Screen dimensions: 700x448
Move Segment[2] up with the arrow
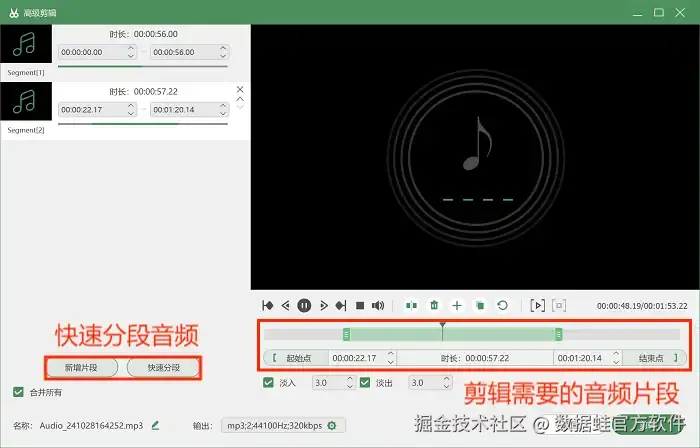click(x=240, y=99)
